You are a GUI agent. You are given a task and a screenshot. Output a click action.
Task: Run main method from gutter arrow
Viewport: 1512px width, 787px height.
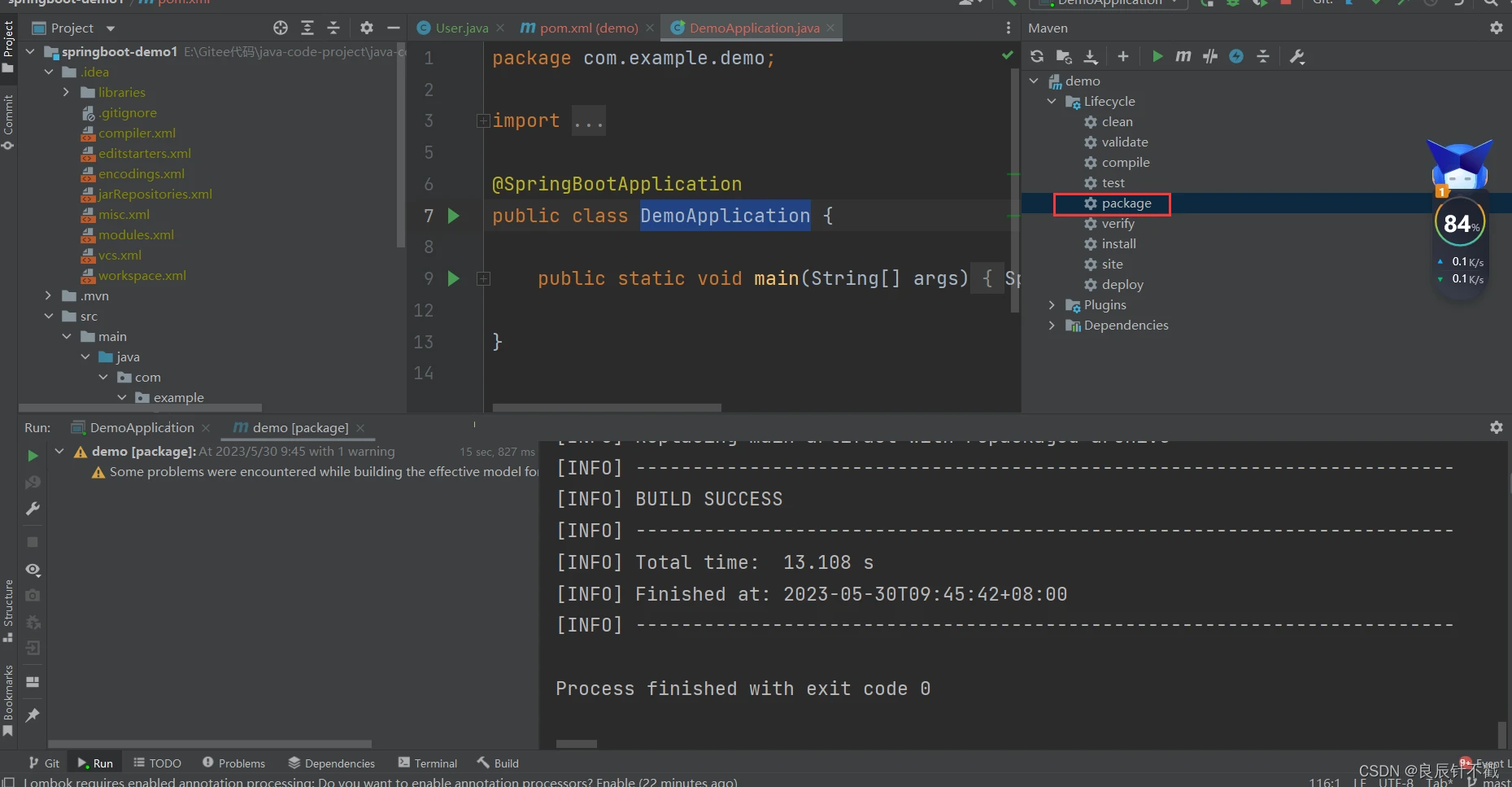tap(454, 278)
